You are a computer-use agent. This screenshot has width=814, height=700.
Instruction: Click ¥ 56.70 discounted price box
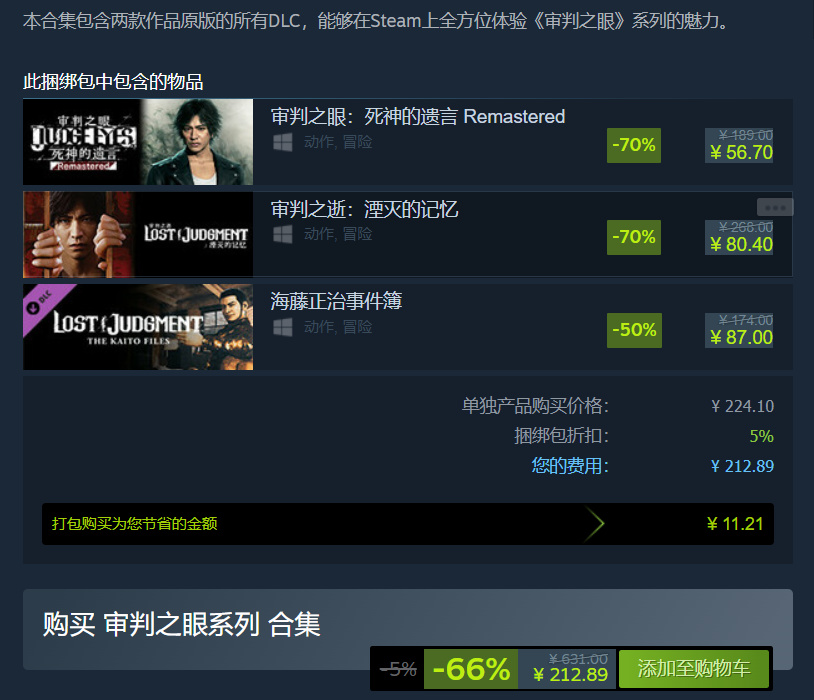coord(739,145)
